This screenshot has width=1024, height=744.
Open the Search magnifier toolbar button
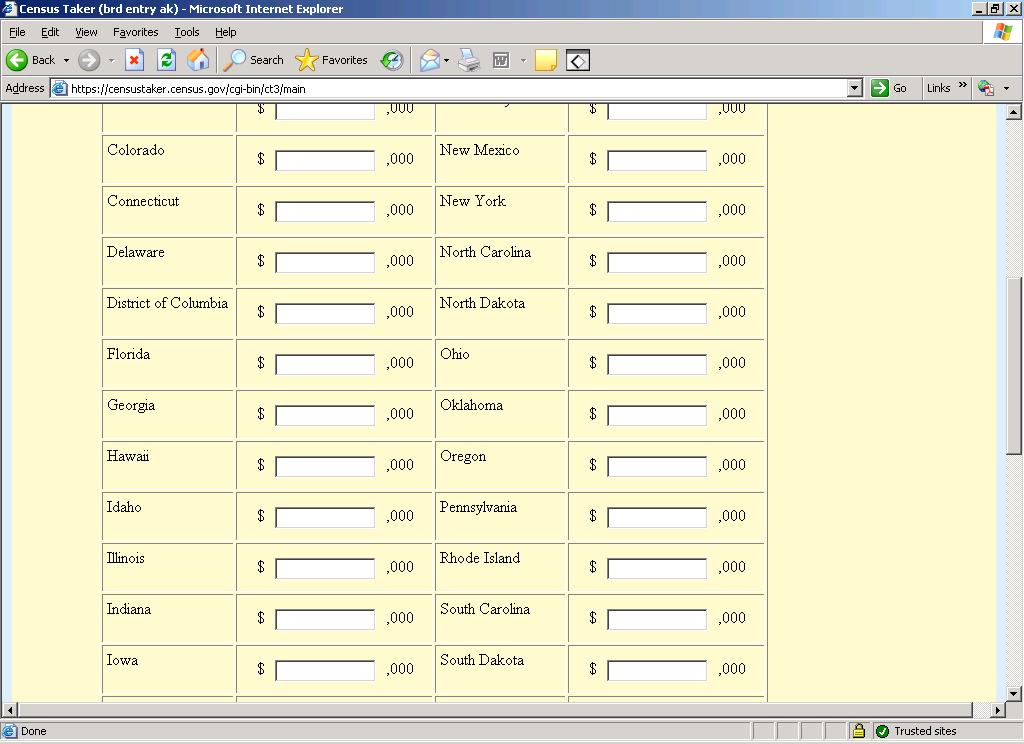pyautogui.click(x=254, y=60)
